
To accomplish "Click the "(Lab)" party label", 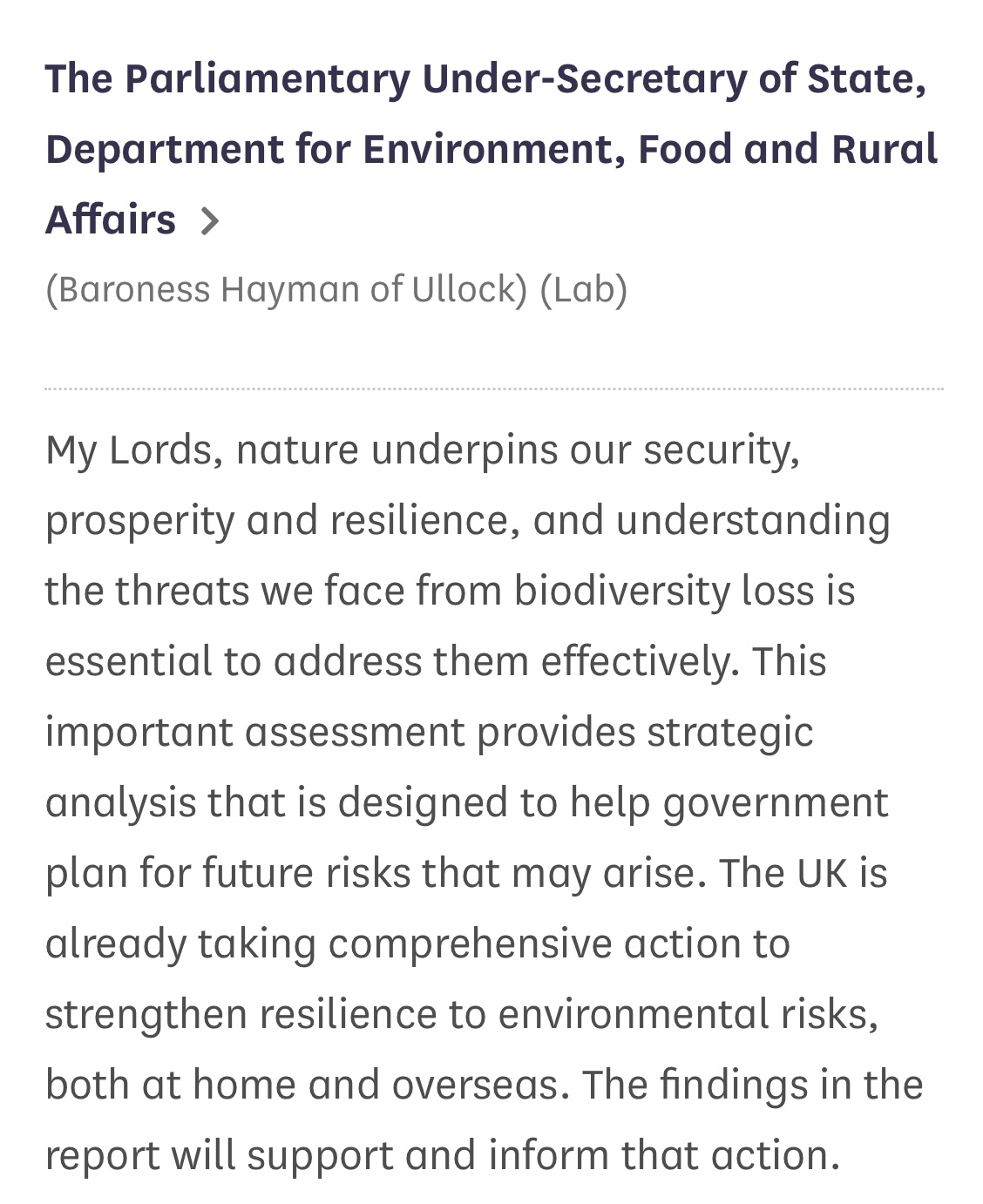I will tap(583, 290).
